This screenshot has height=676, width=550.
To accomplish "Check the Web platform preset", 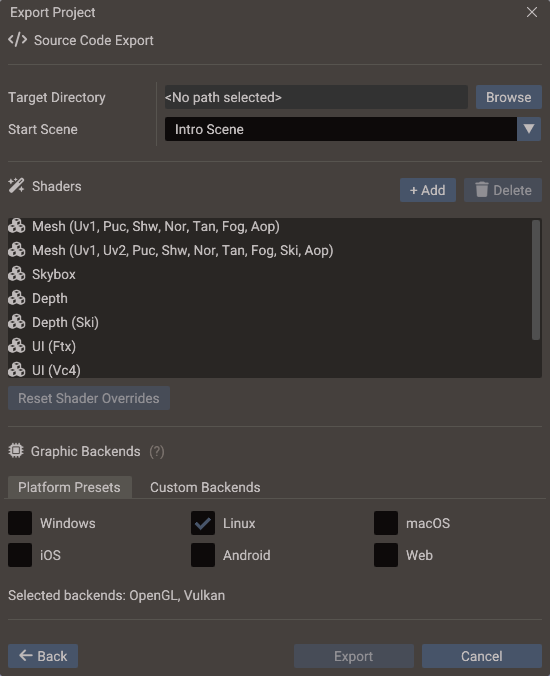I will click(x=386, y=555).
